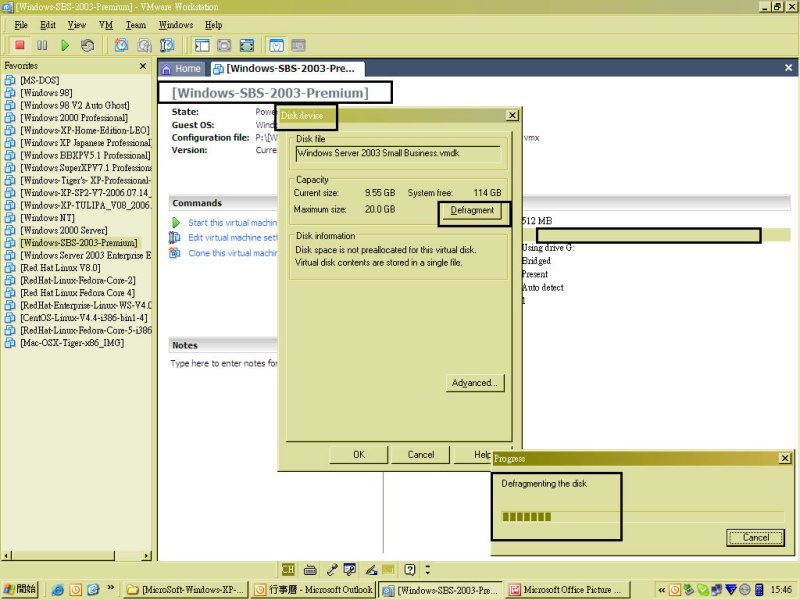Click the Notes text area

point(223,363)
